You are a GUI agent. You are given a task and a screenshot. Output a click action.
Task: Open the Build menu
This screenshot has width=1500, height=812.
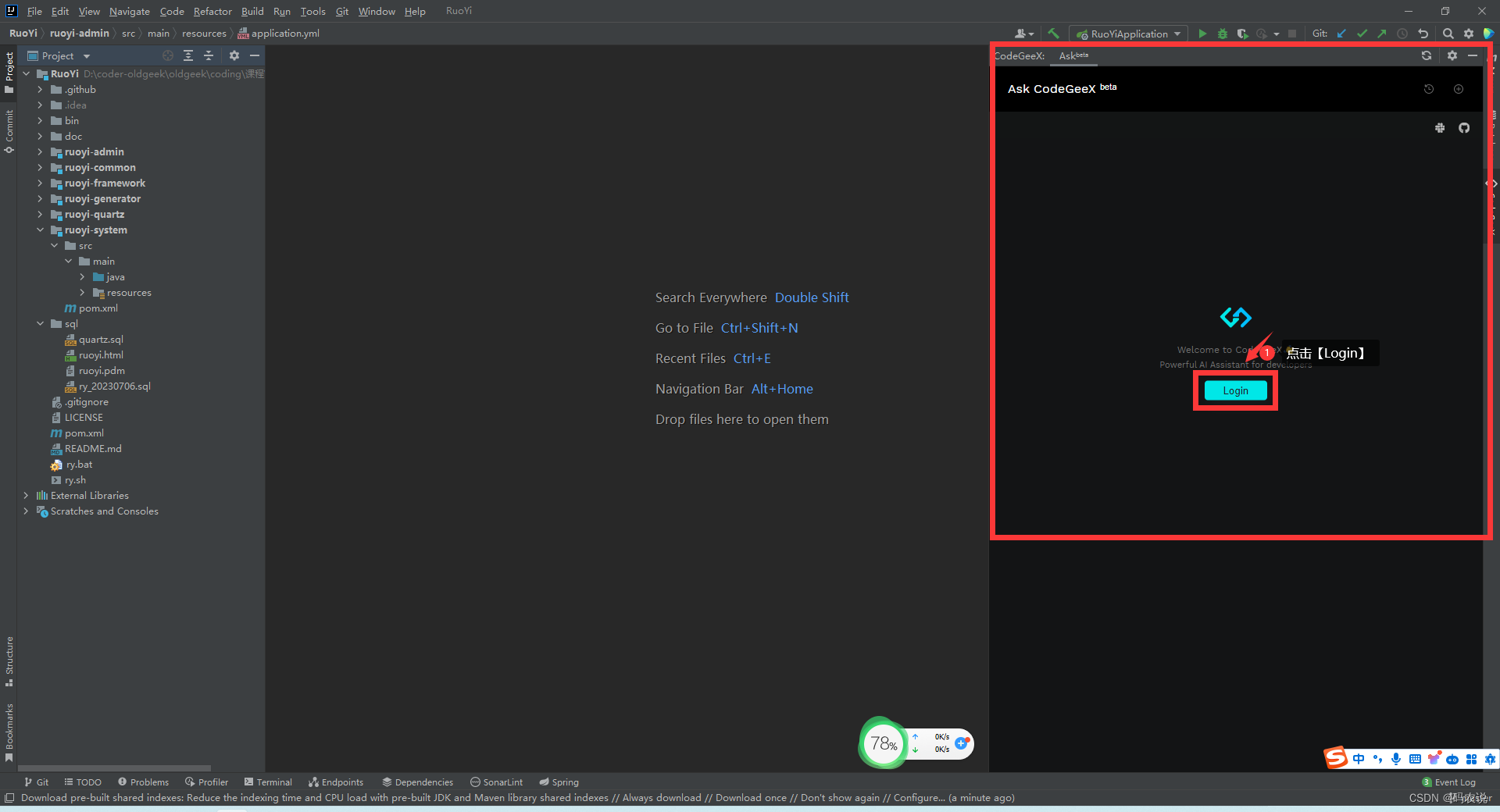pyautogui.click(x=252, y=11)
